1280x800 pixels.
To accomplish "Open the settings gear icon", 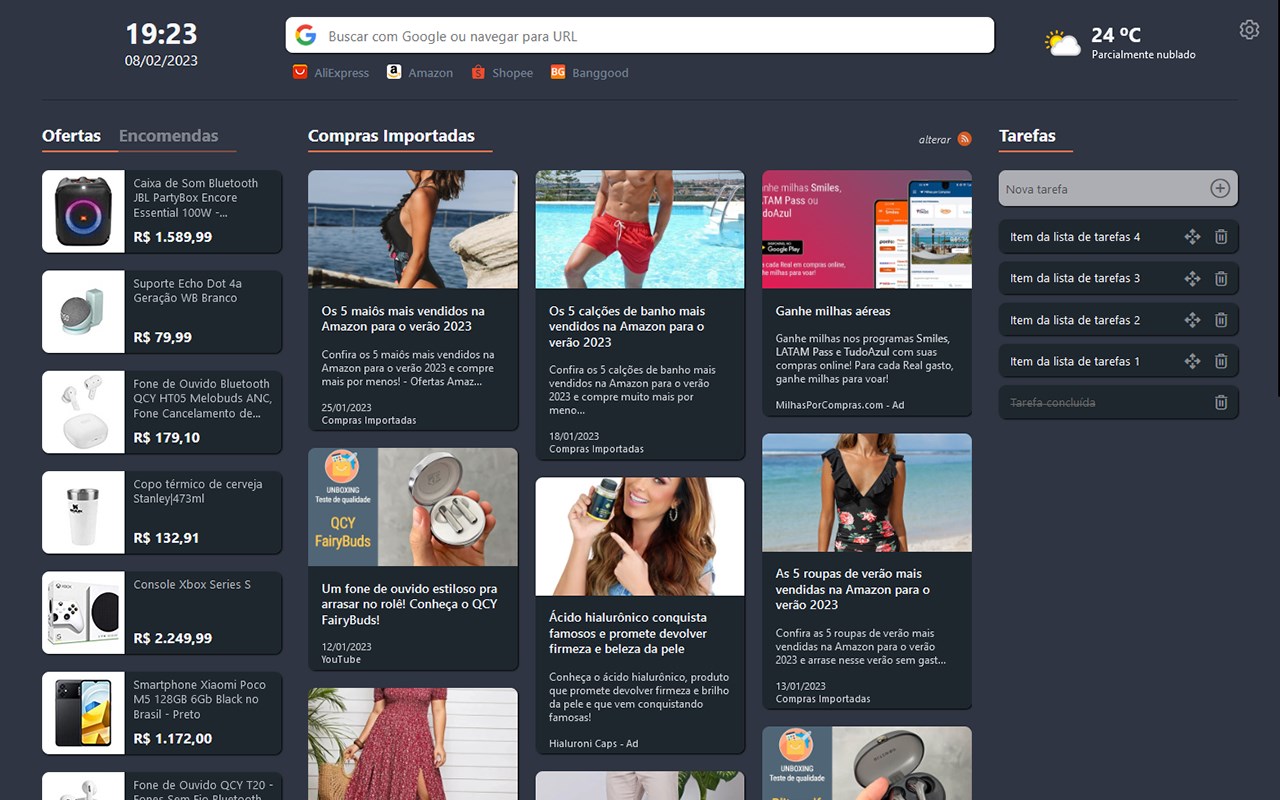I will [x=1249, y=30].
